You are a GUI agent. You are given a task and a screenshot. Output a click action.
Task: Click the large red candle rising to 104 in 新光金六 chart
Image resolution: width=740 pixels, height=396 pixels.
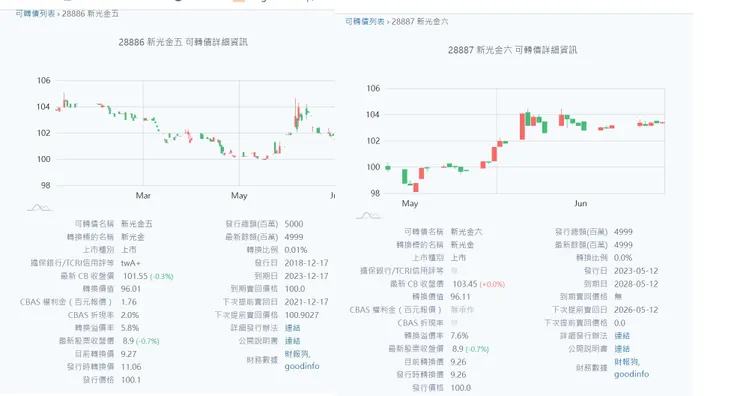(x=522, y=126)
